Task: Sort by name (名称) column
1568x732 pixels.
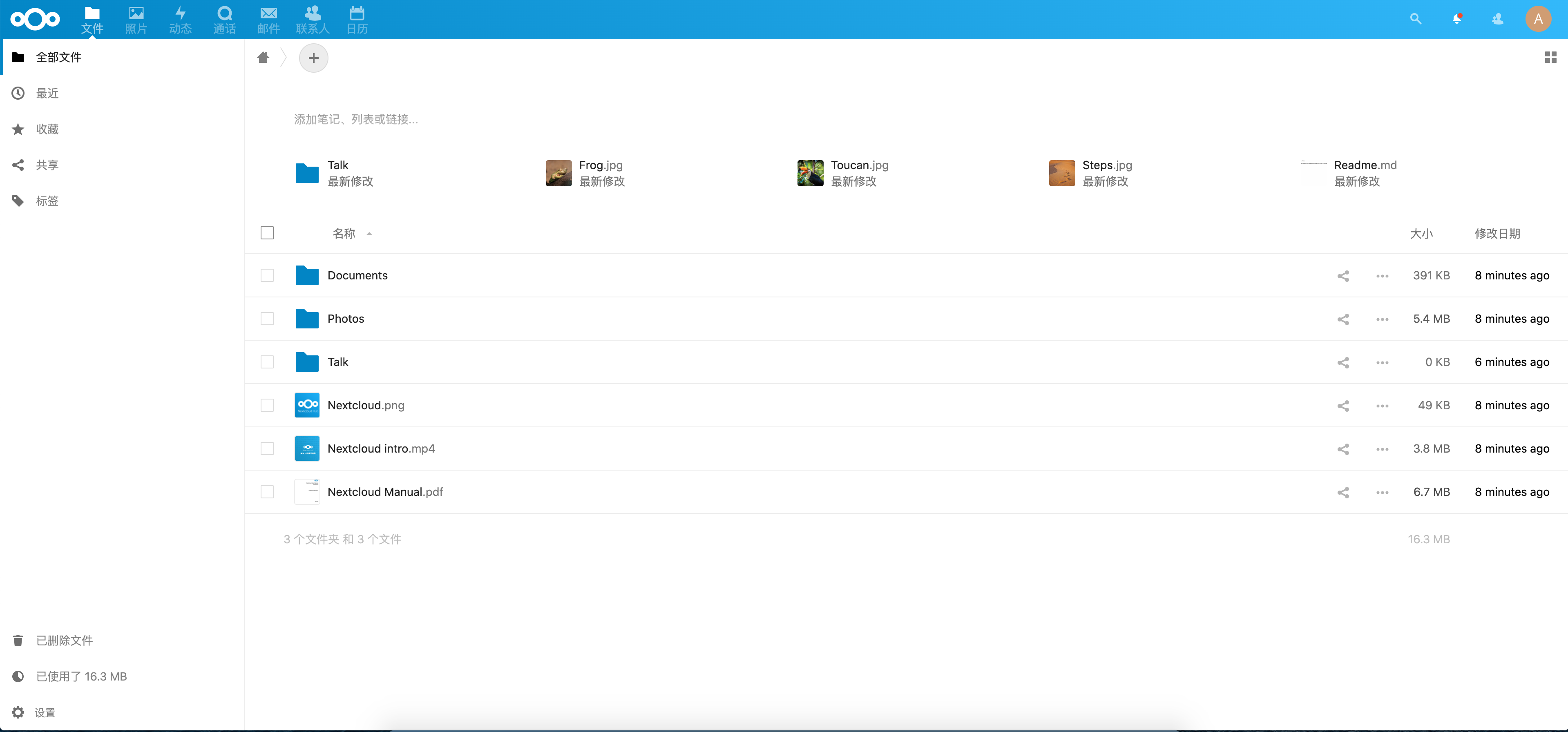Action: (x=344, y=234)
